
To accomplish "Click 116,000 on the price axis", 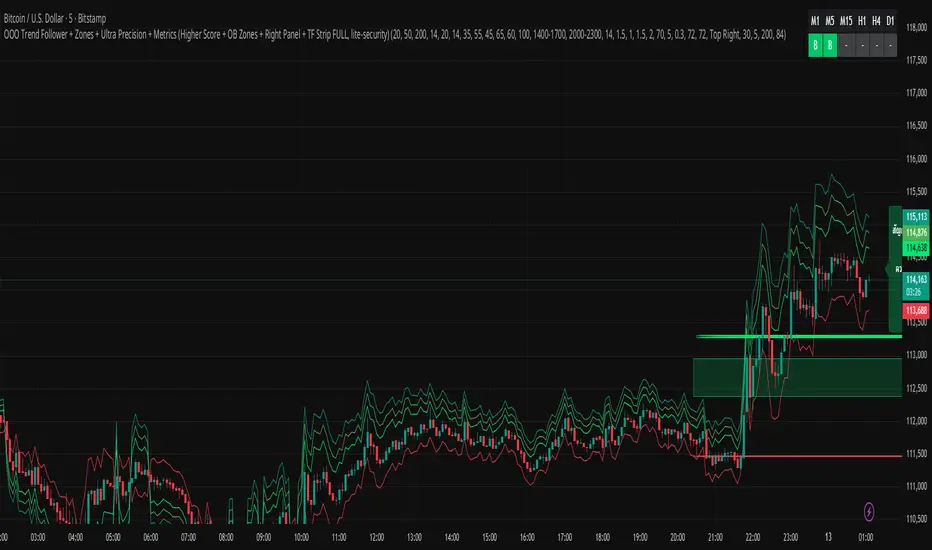I will (916, 159).
